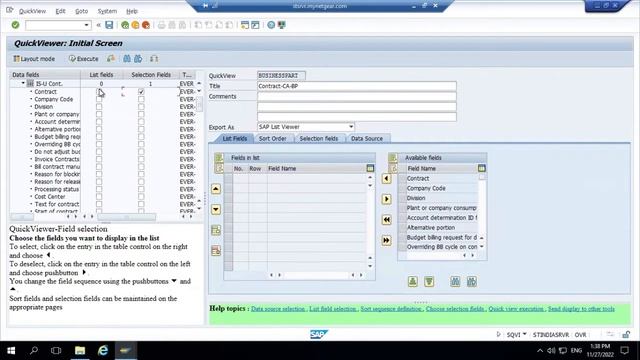This screenshot has width=640, height=360.
Task: Click the sort ascending icon below Available fields
Action: [413, 281]
